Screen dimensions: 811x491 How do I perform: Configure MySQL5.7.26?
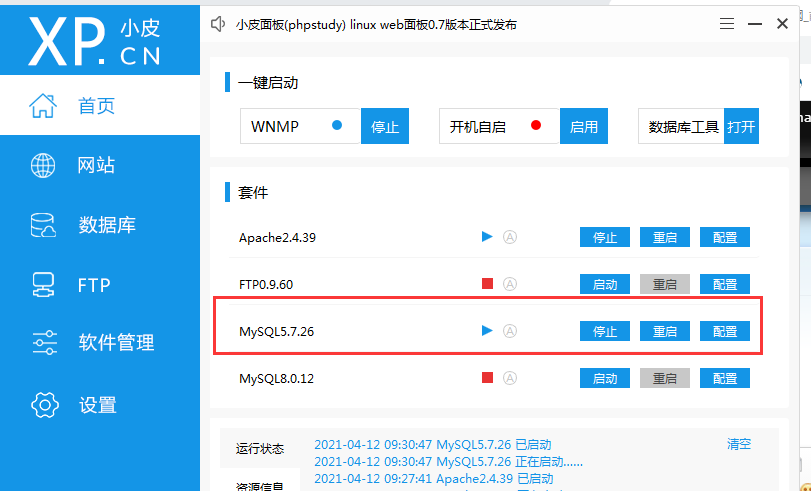tap(725, 331)
